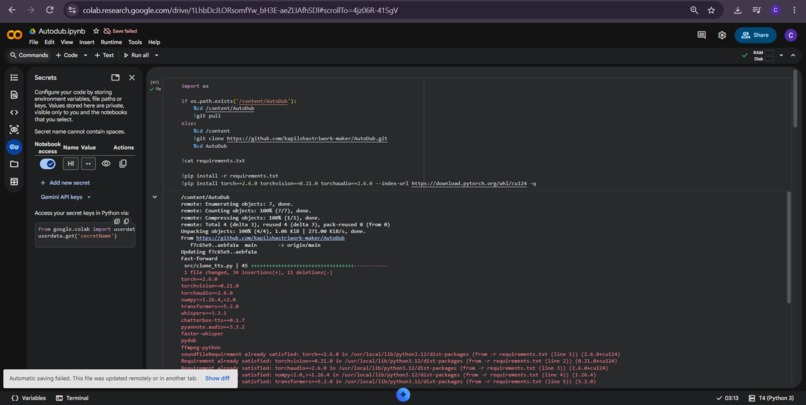Open the File menu
The height and width of the screenshot is (405, 806).
[x=33, y=42]
